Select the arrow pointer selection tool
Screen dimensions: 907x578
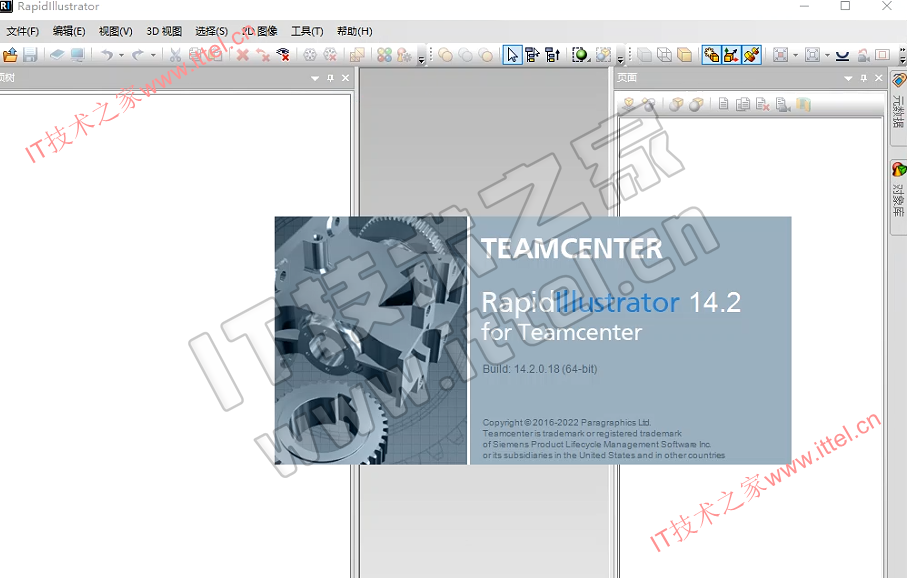[x=513, y=55]
